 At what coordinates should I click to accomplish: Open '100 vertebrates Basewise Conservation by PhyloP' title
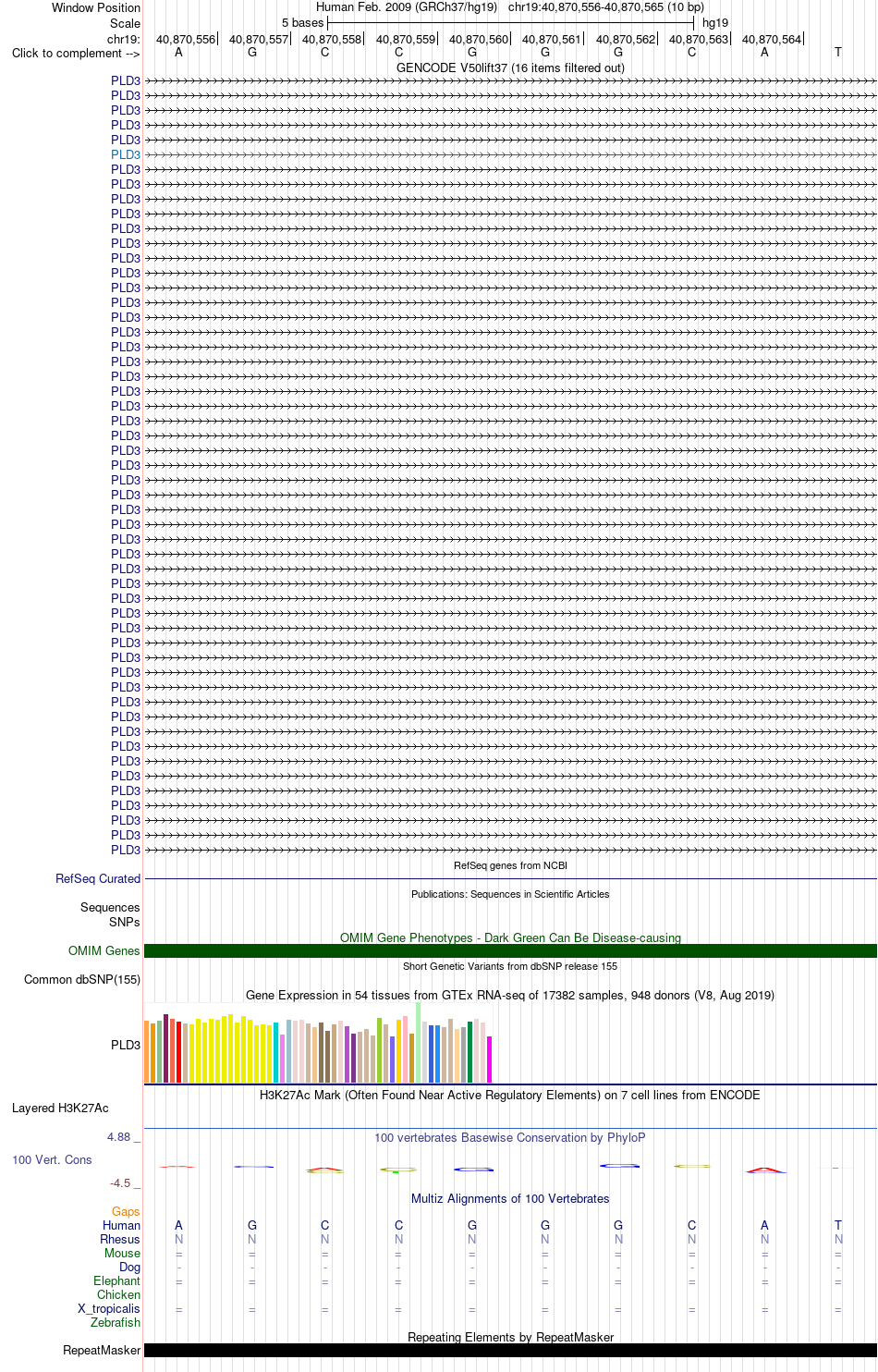(510, 1137)
